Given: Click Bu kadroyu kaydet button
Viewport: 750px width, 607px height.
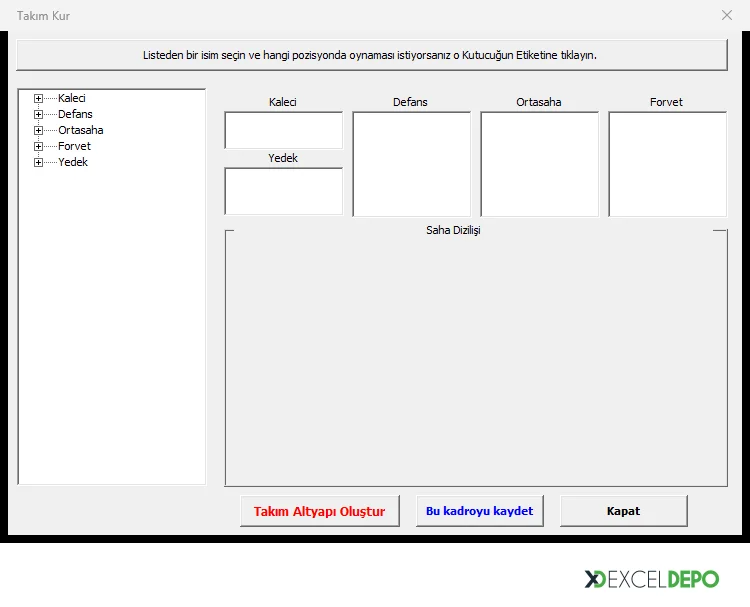Looking at the screenshot, I should point(480,511).
